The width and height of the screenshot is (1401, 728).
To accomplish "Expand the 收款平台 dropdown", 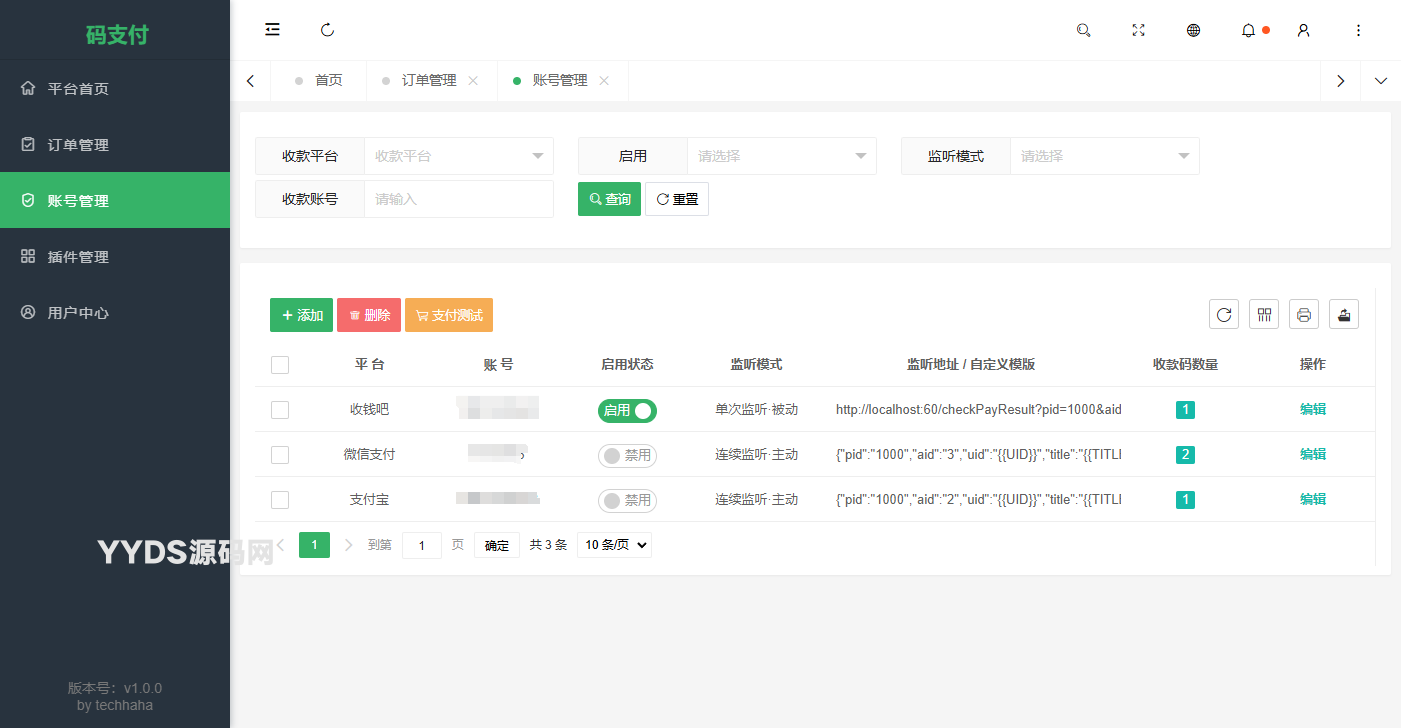I will (459, 156).
